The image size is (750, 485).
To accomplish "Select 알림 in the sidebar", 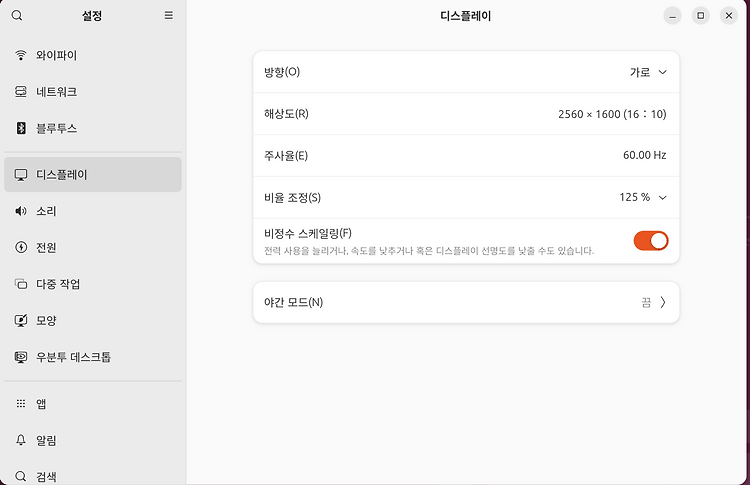I will click(93, 440).
